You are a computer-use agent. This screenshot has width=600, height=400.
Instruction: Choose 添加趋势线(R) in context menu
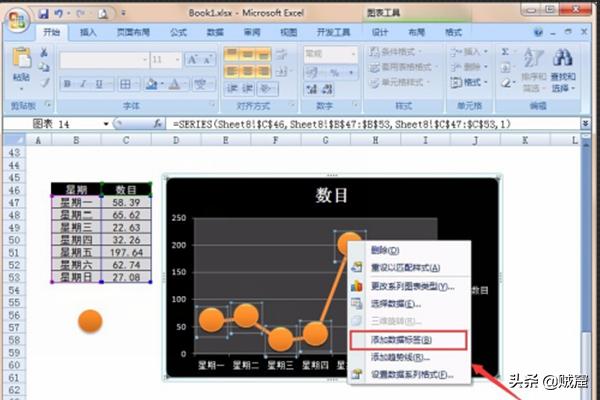tap(409, 358)
